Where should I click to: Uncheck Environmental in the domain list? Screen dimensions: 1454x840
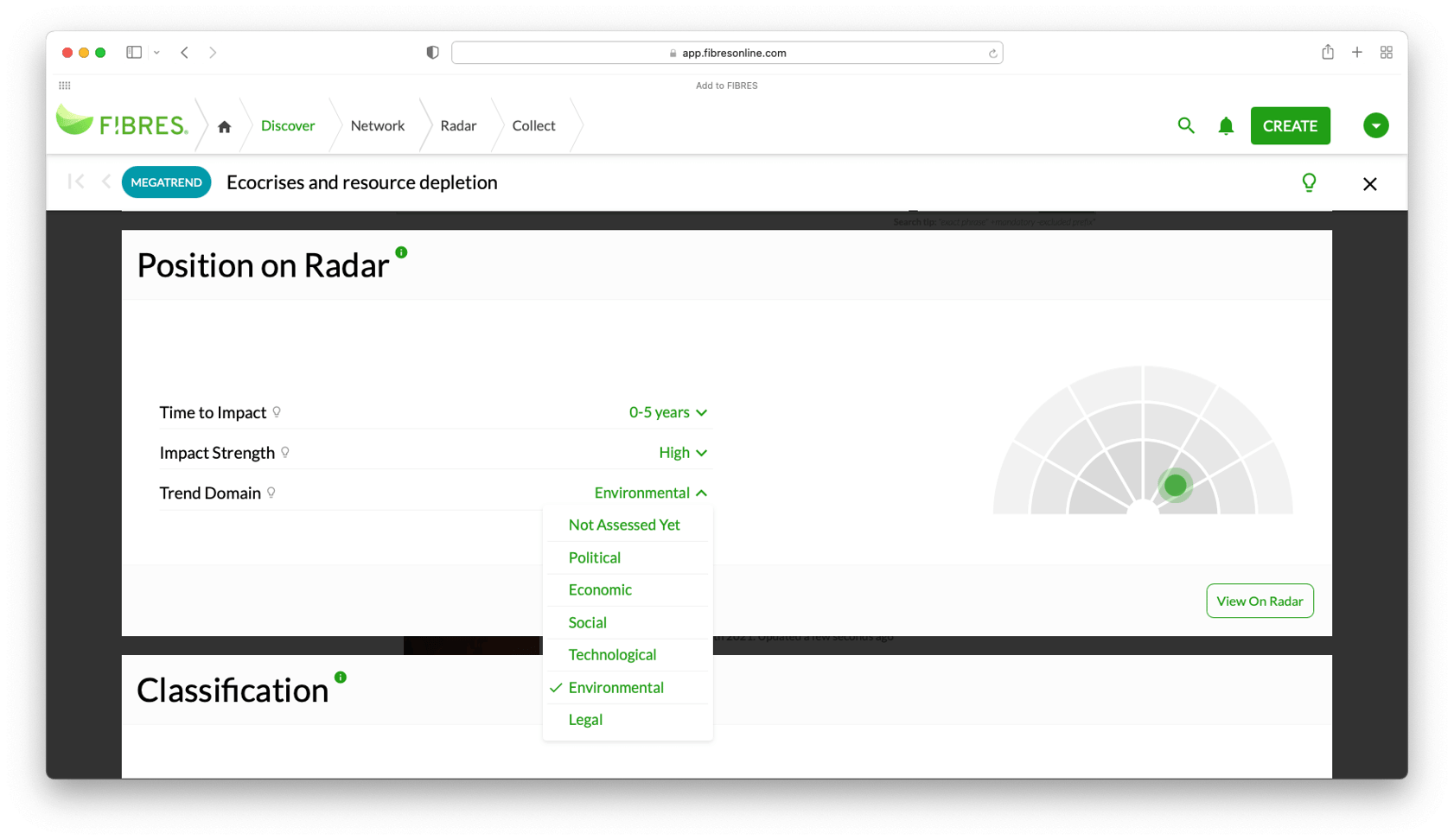615,687
